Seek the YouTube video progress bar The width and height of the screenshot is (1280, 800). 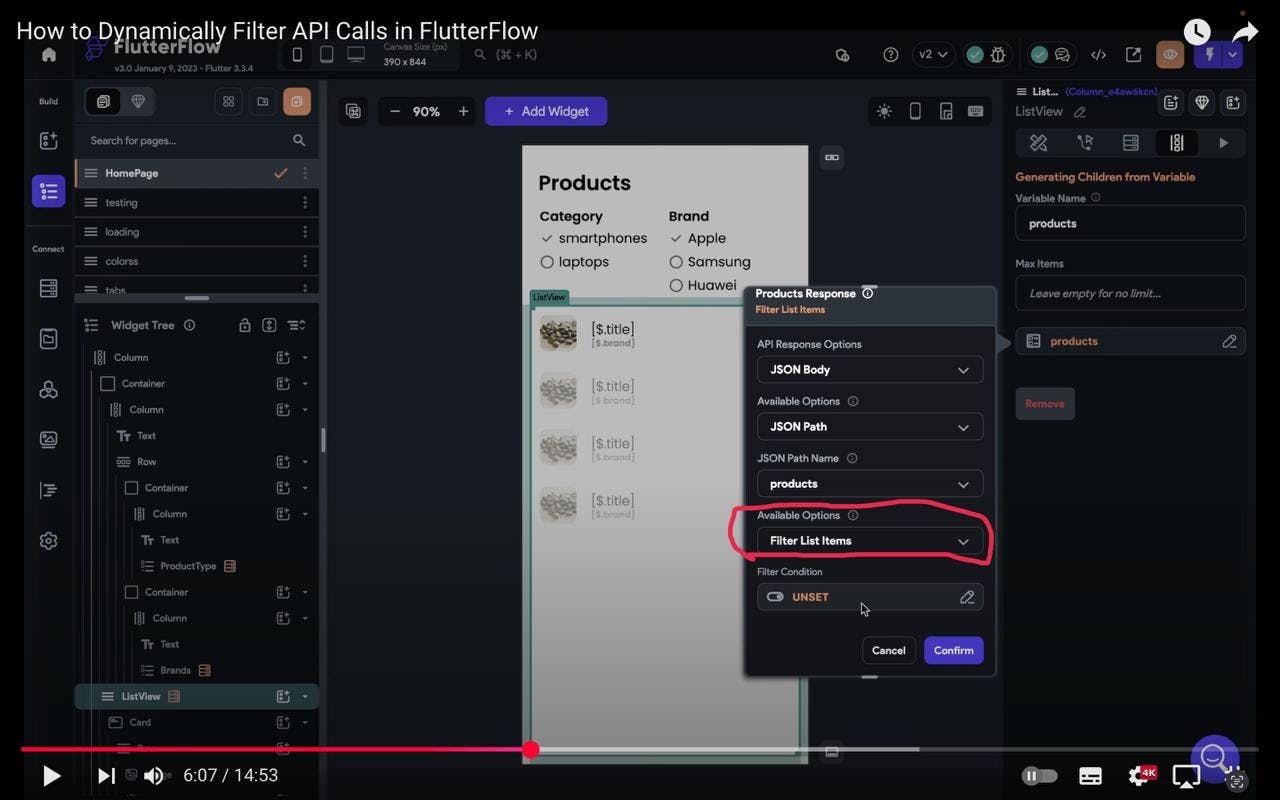click(x=640, y=749)
